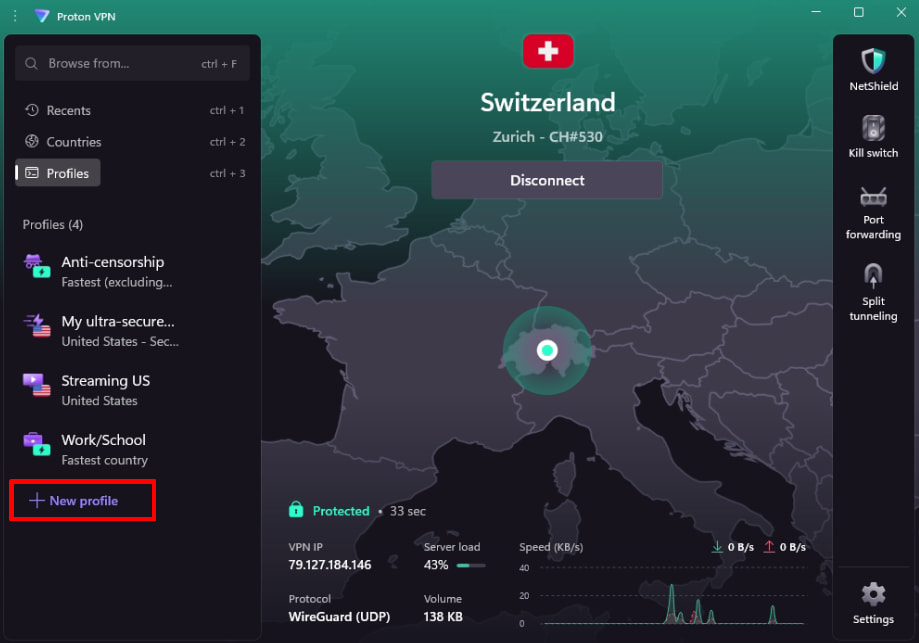Click the server load progress bar
Screen dimensions: 919x643
coord(471,565)
